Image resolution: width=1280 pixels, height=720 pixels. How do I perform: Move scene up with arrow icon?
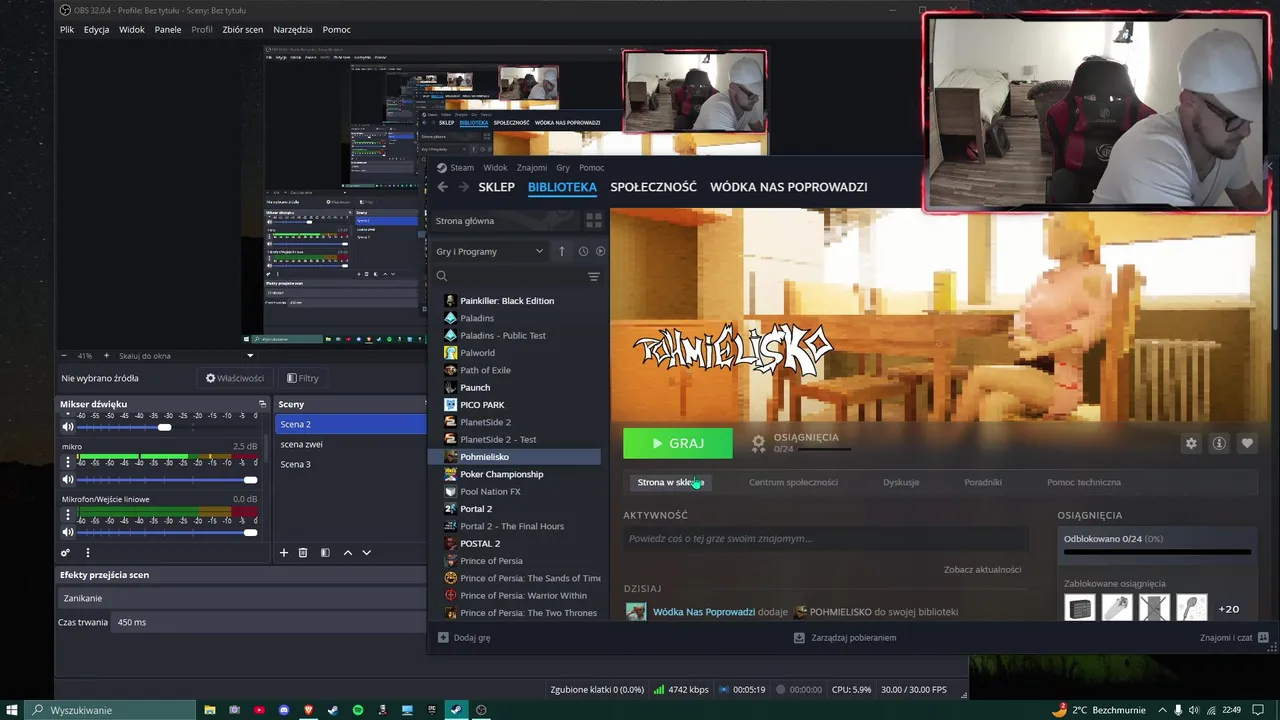347,552
